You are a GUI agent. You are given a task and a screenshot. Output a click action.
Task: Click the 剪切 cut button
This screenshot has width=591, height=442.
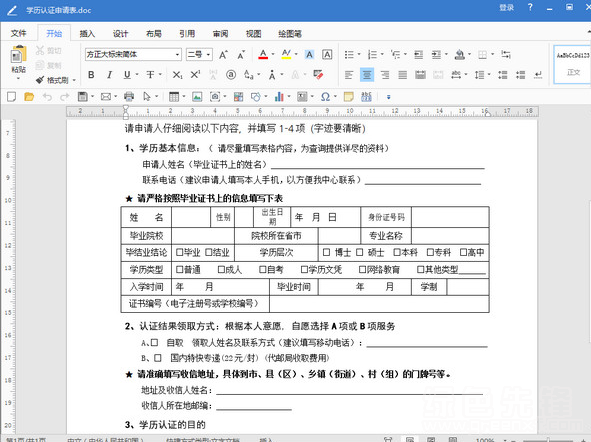49,50
